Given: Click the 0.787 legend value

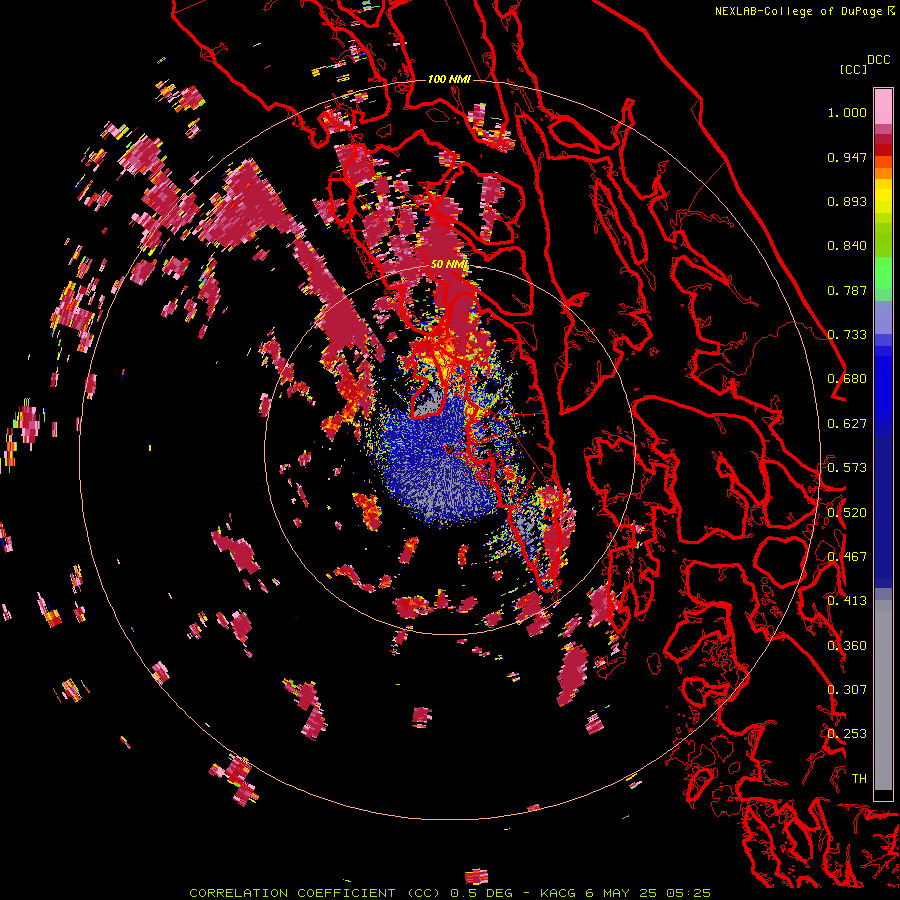Looking at the screenshot, I should pos(847,290).
